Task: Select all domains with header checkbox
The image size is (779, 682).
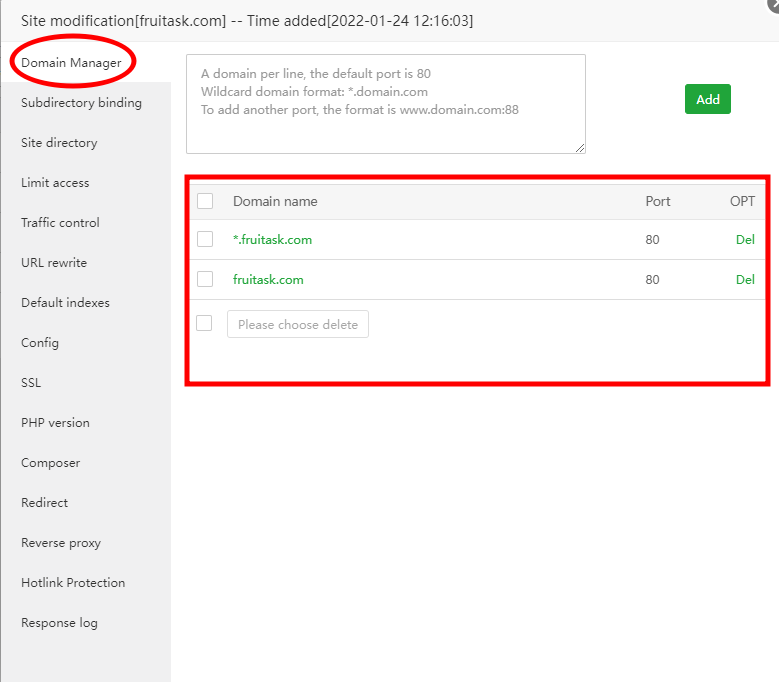Action: pos(205,201)
